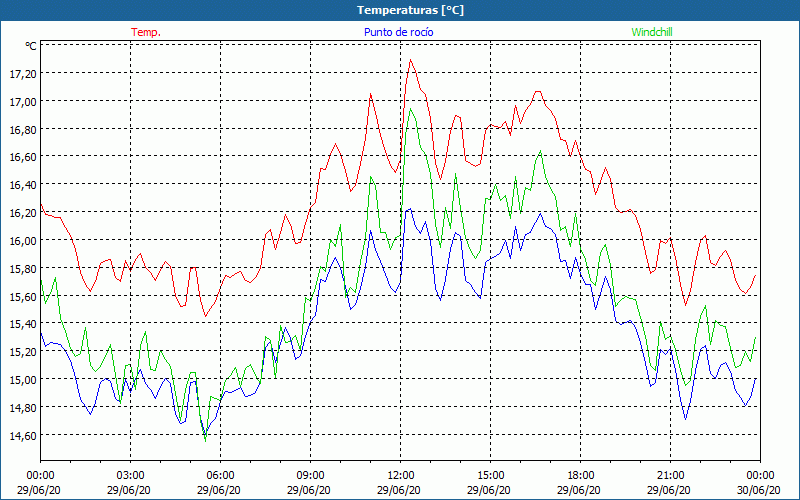This screenshot has width=800, height=500.
Task: Click the 17,20 y-axis value
Action: 23,74
